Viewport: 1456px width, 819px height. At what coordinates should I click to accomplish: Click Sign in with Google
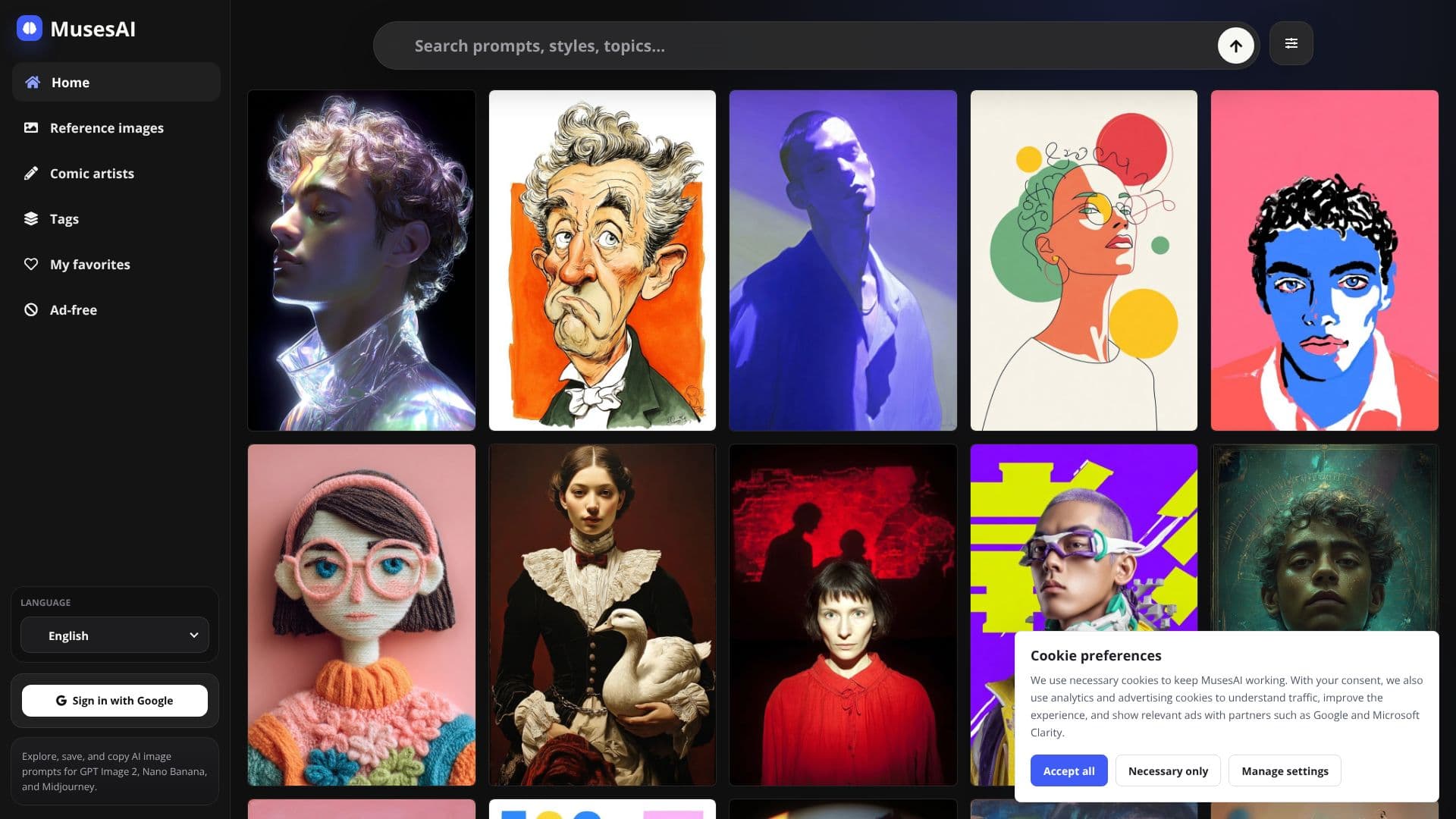coord(115,701)
